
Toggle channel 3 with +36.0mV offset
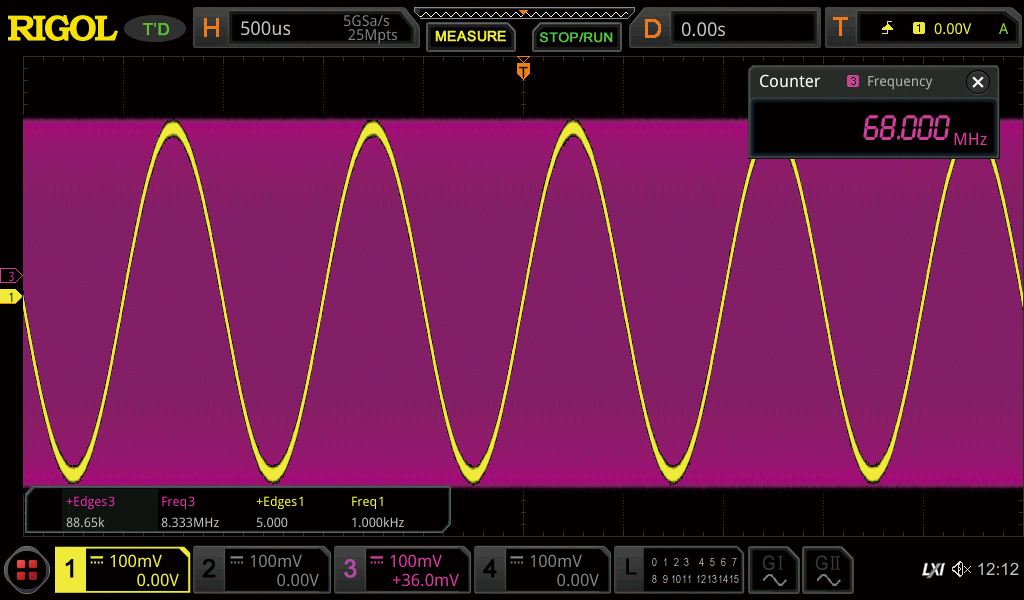(402, 570)
